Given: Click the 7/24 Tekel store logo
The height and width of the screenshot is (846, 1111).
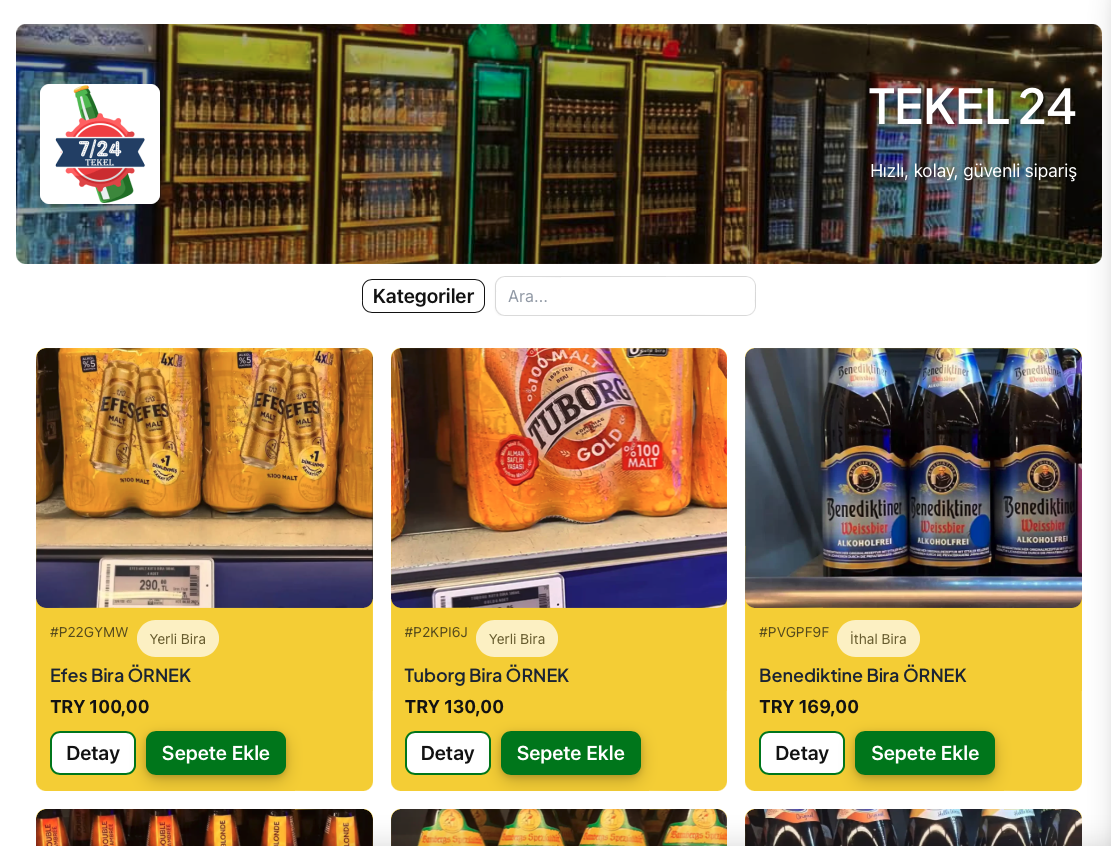Looking at the screenshot, I should click(100, 144).
